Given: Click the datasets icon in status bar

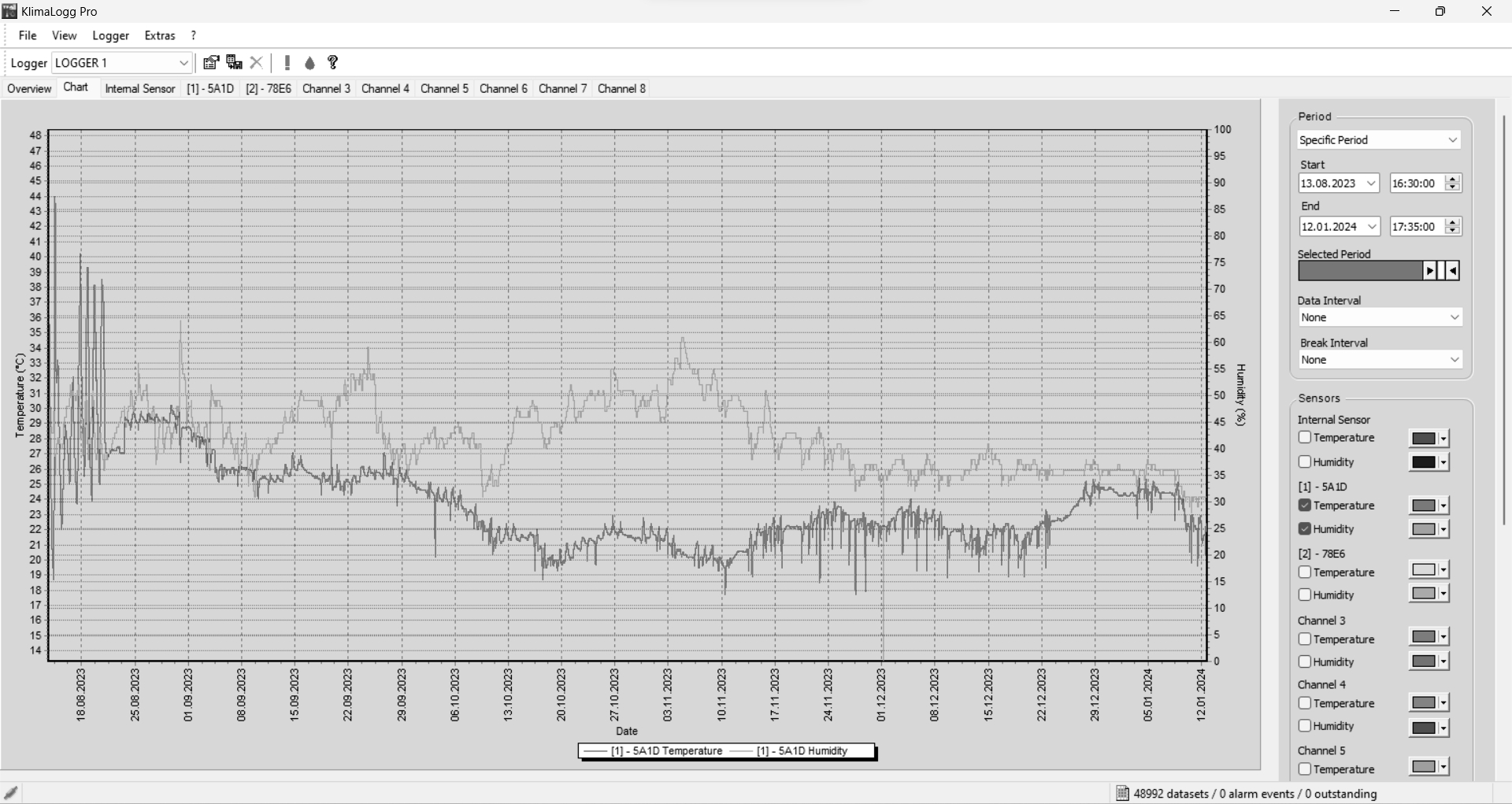Looking at the screenshot, I should point(1122,793).
